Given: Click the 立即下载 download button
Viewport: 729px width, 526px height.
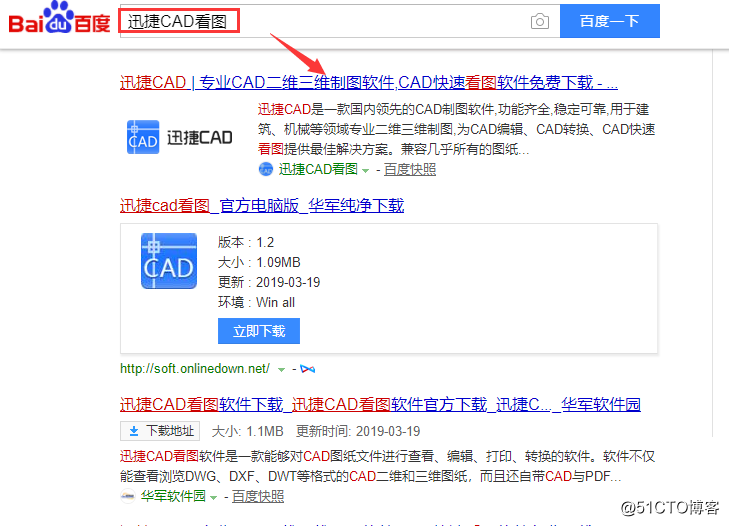Looking at the screenshot, I should tap(259, 331).
